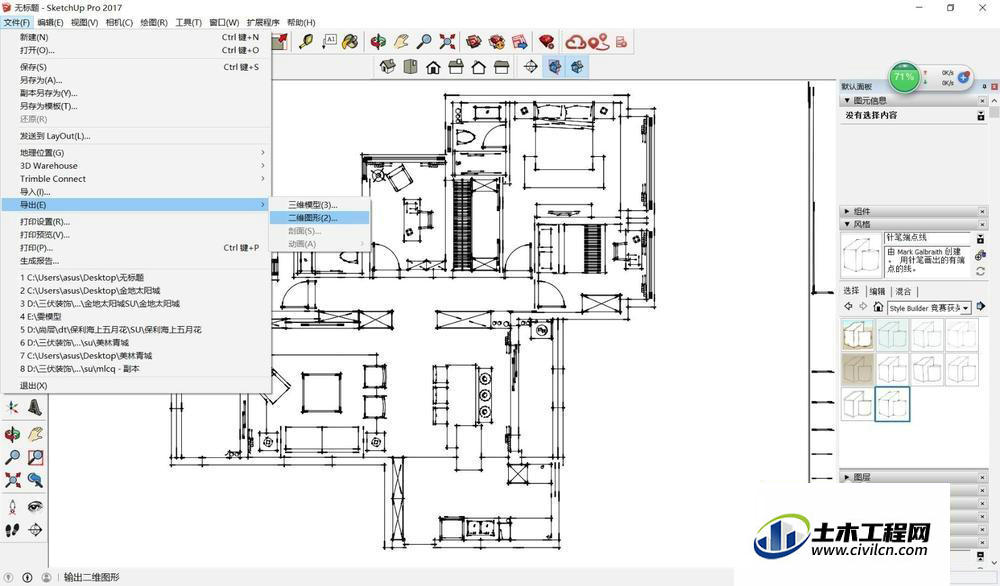Click Zoom Extents in top toolbar
This screenshot has width=1000, height=586.
pyautogui.click(x=447, y=42)
